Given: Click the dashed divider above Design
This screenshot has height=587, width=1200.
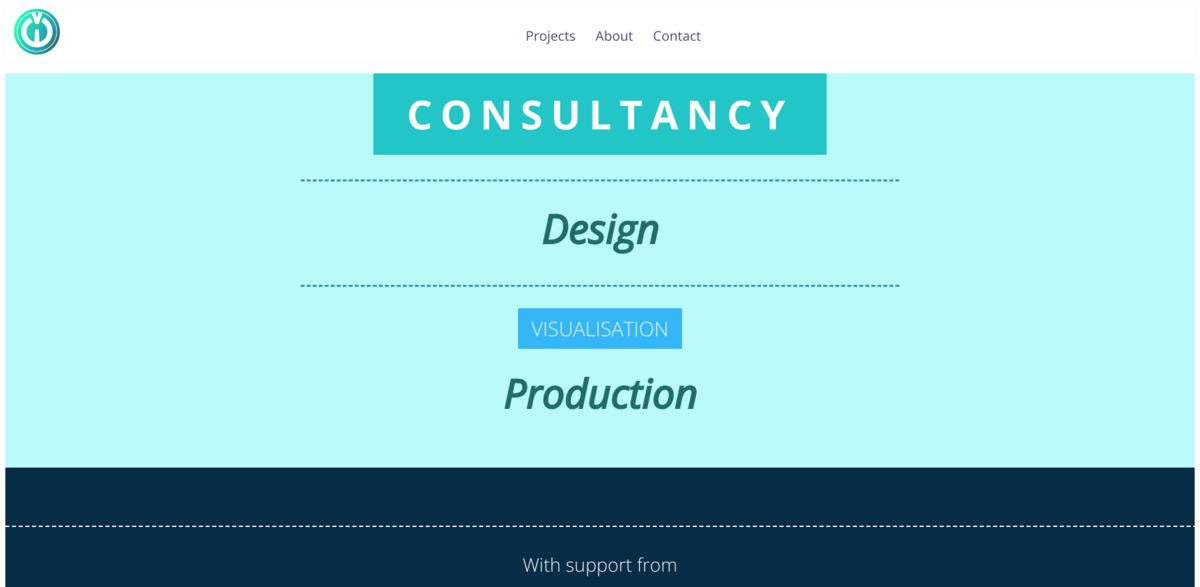Looking at the screenshot, I should pos(600,181).
